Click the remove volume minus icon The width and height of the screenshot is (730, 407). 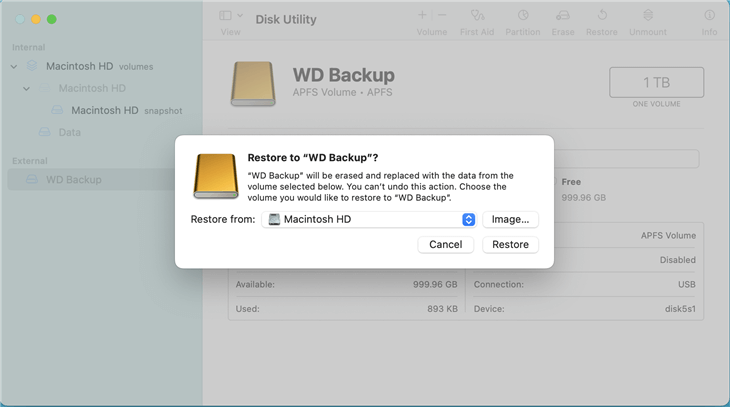pyautogui.click(x=442, y=16)
